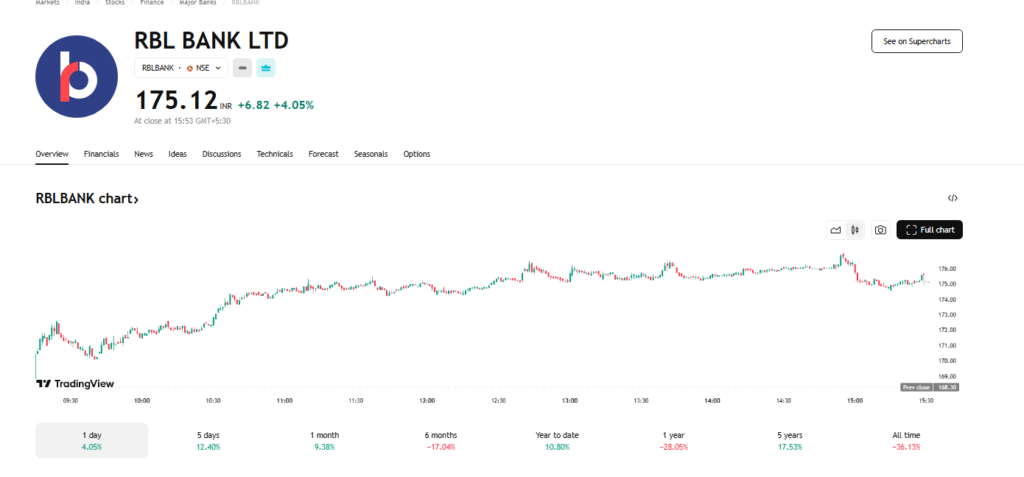This screenshot has width=1024, height=477.
Task: Go to the Ideas tab
Action: 178,154
